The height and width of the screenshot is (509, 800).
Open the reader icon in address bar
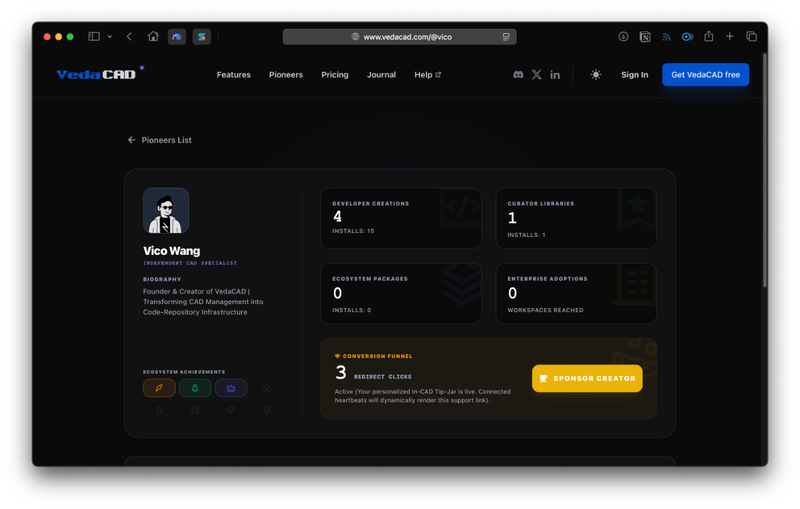coord(506,37)
